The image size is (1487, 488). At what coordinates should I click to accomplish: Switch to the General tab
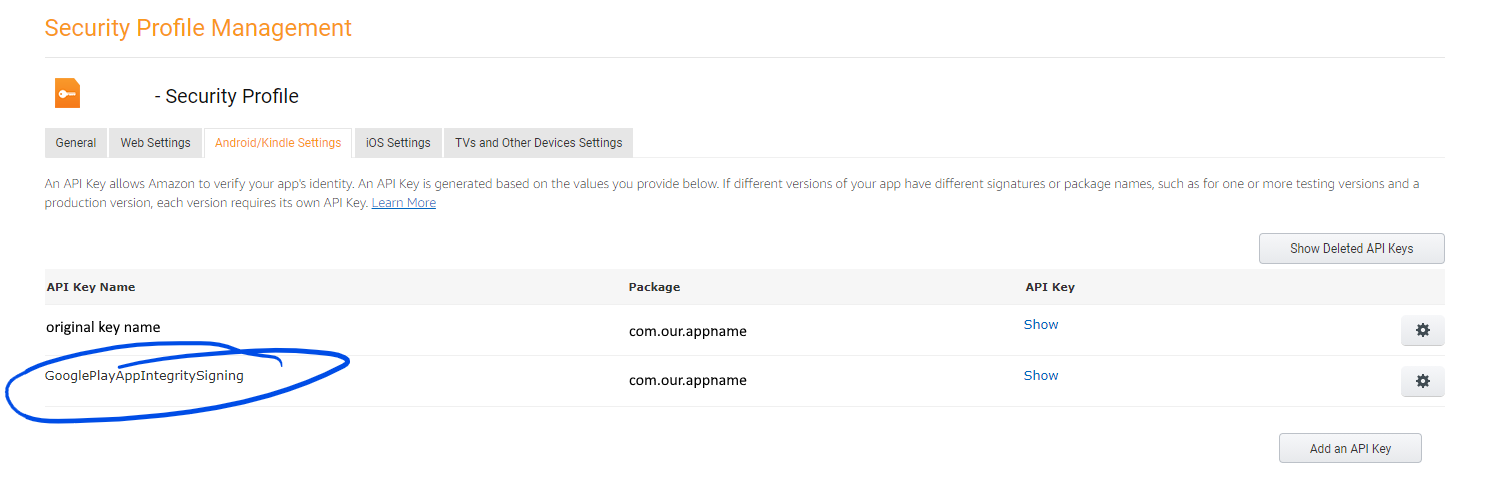point(76,143)
